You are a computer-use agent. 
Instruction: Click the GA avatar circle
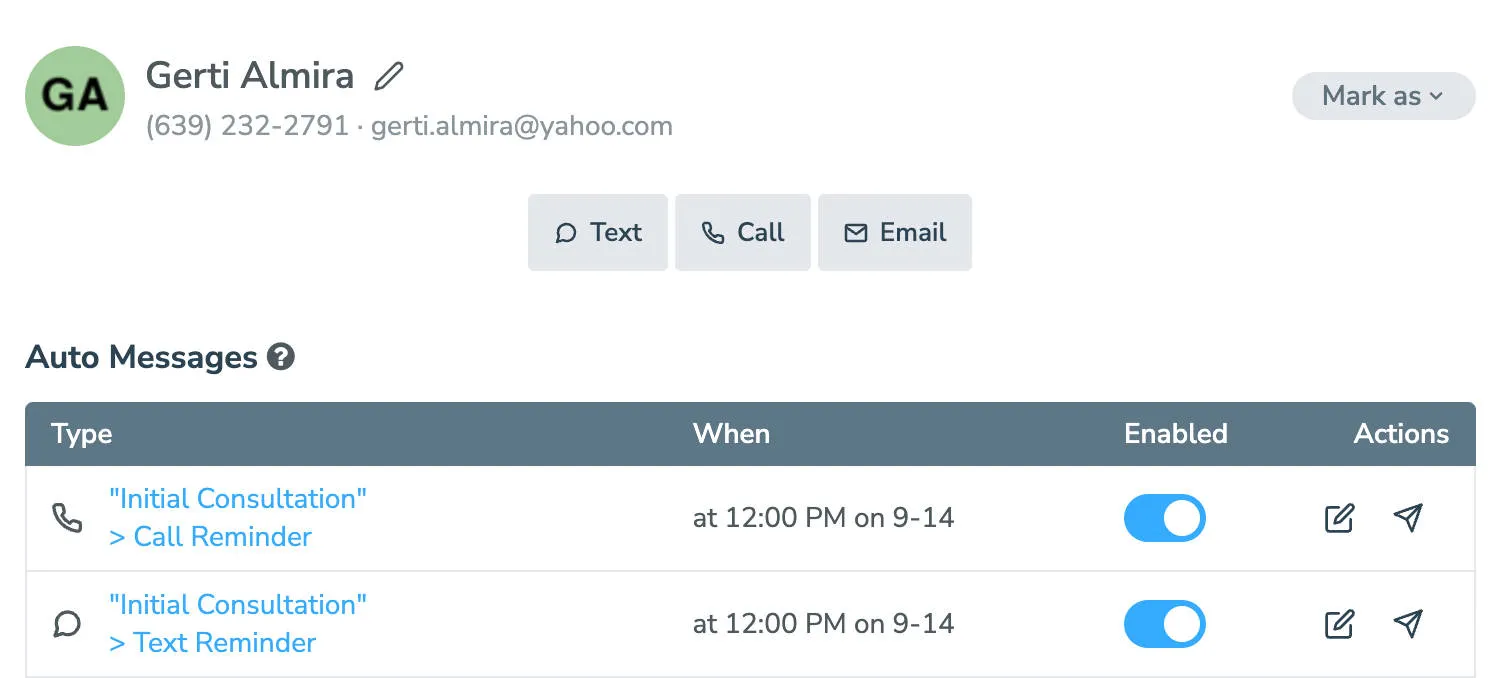pyautogui.click(x=74, y=95)
